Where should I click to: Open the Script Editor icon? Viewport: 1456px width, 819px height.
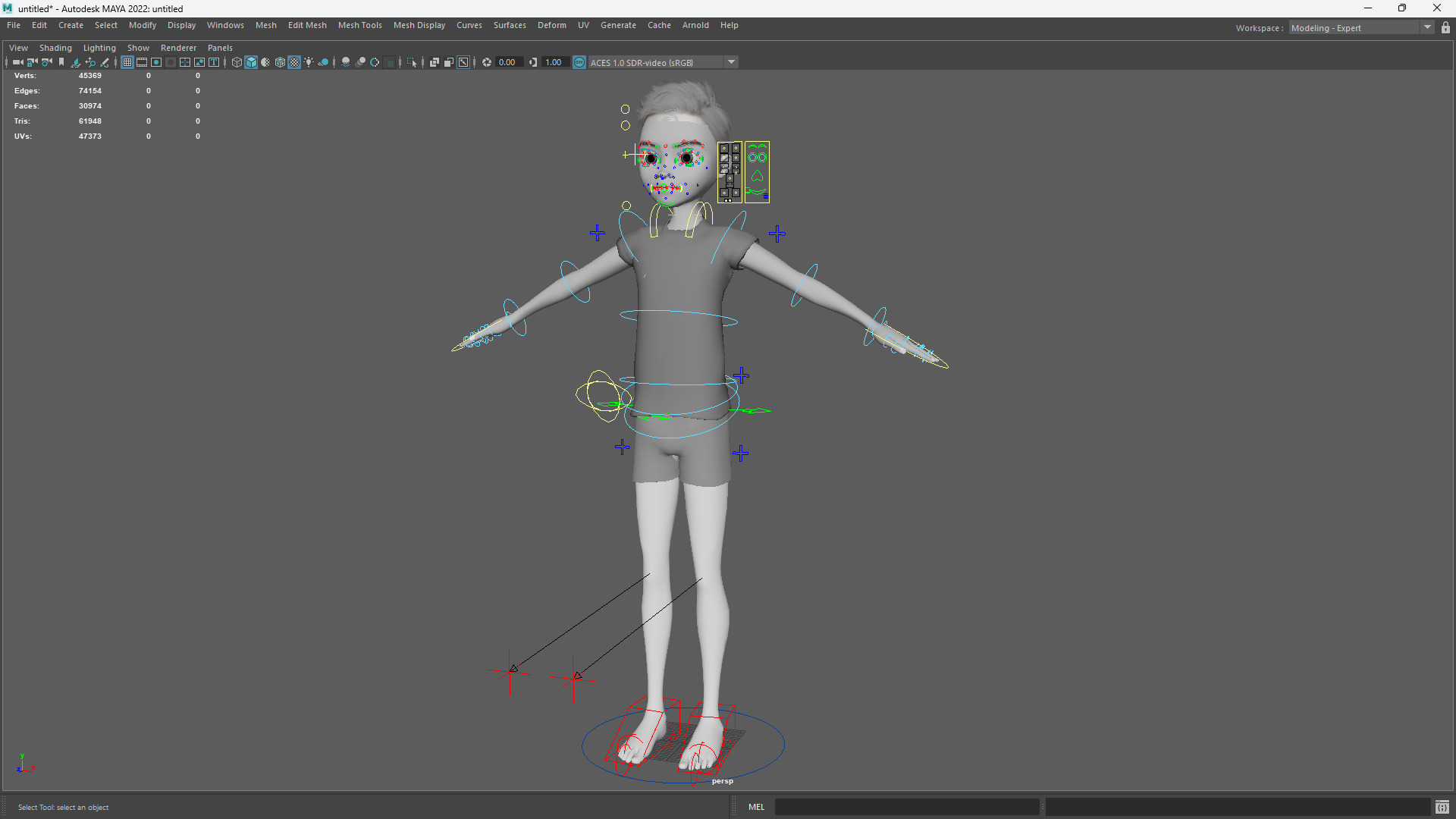1442,807
